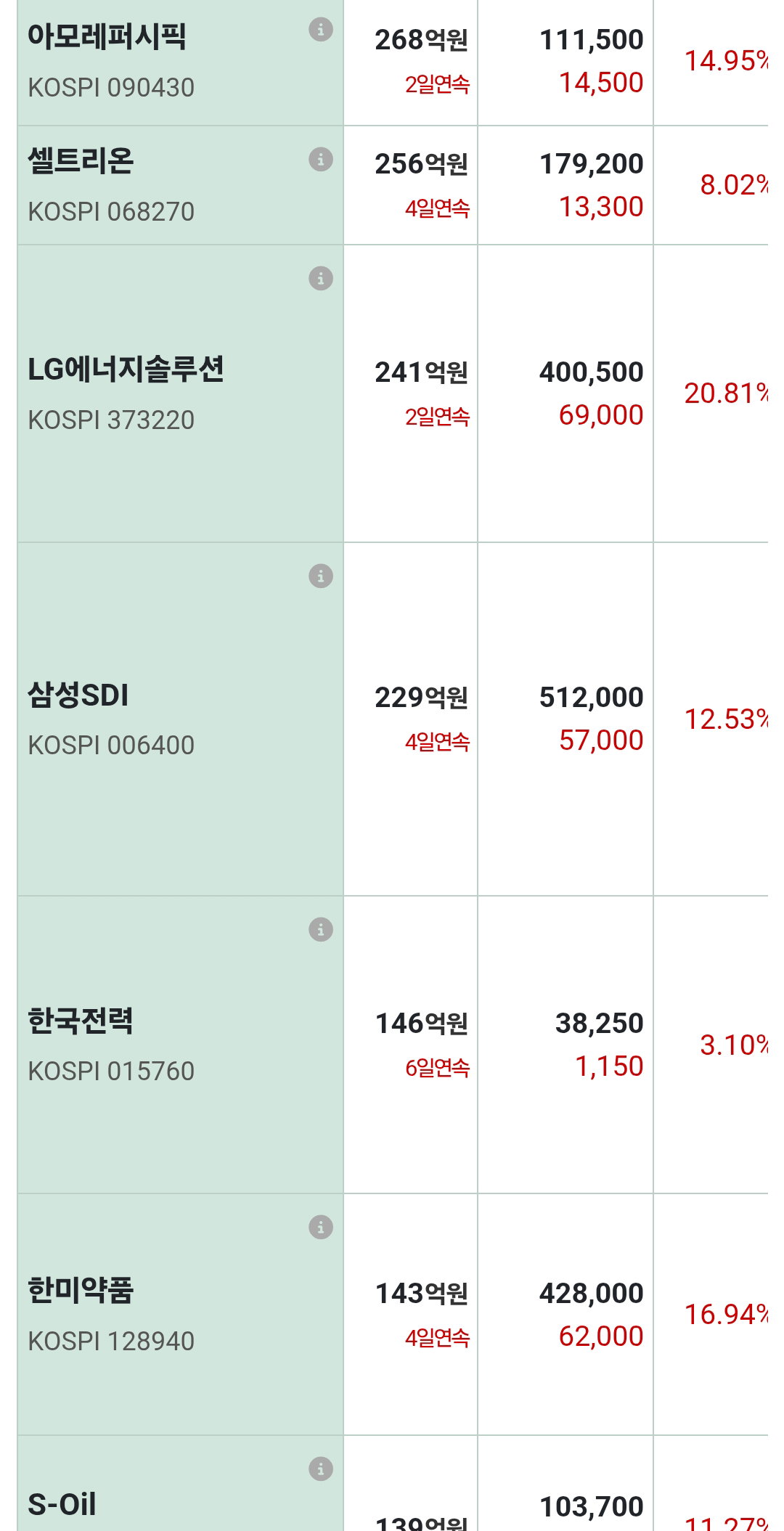784x1531 pixels.
Task: Open info icon for 삼성SDI
Action: (x=321, y=576)
